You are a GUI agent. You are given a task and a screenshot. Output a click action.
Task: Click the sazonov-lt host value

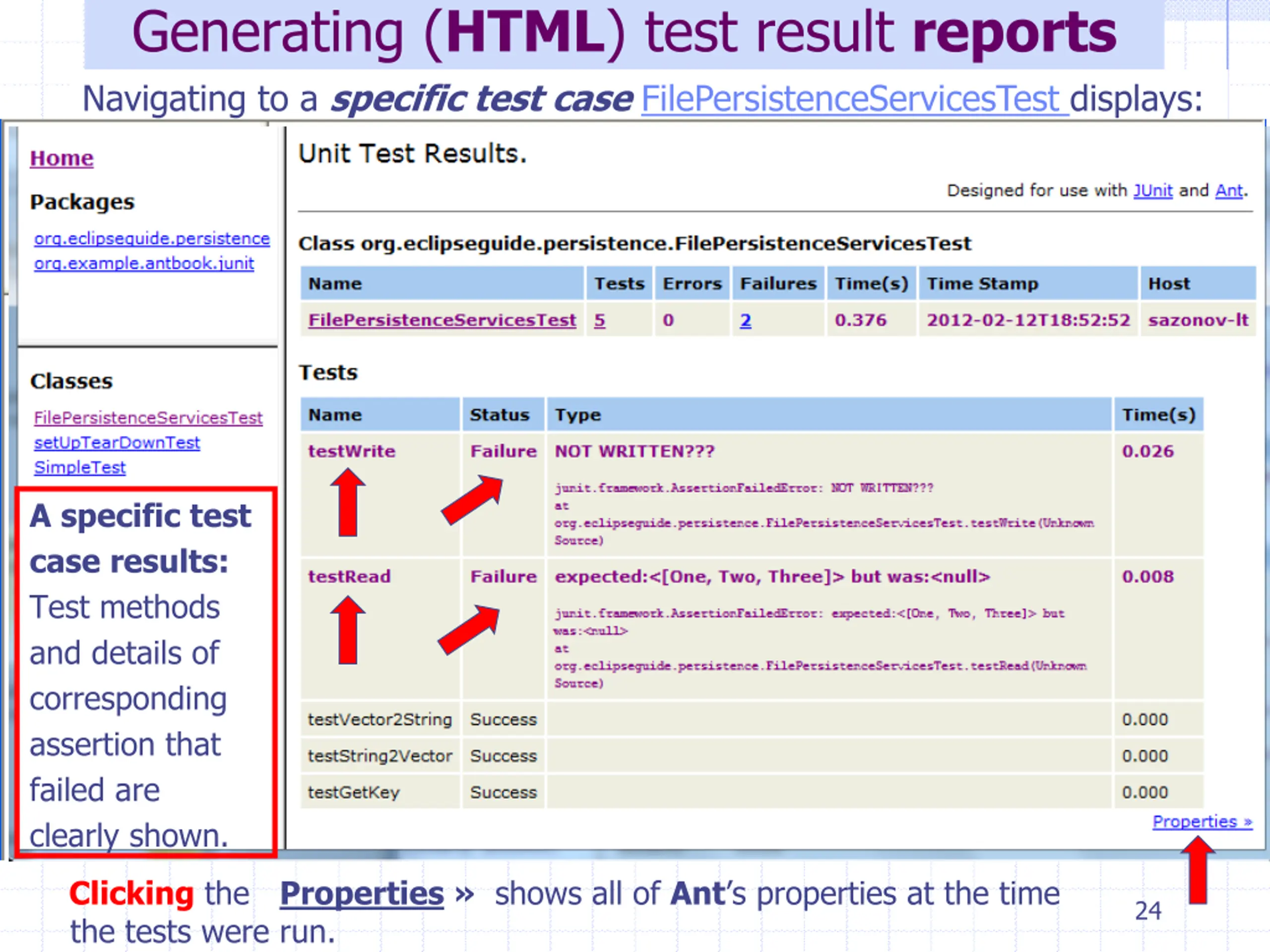[x=1198, y=320]
